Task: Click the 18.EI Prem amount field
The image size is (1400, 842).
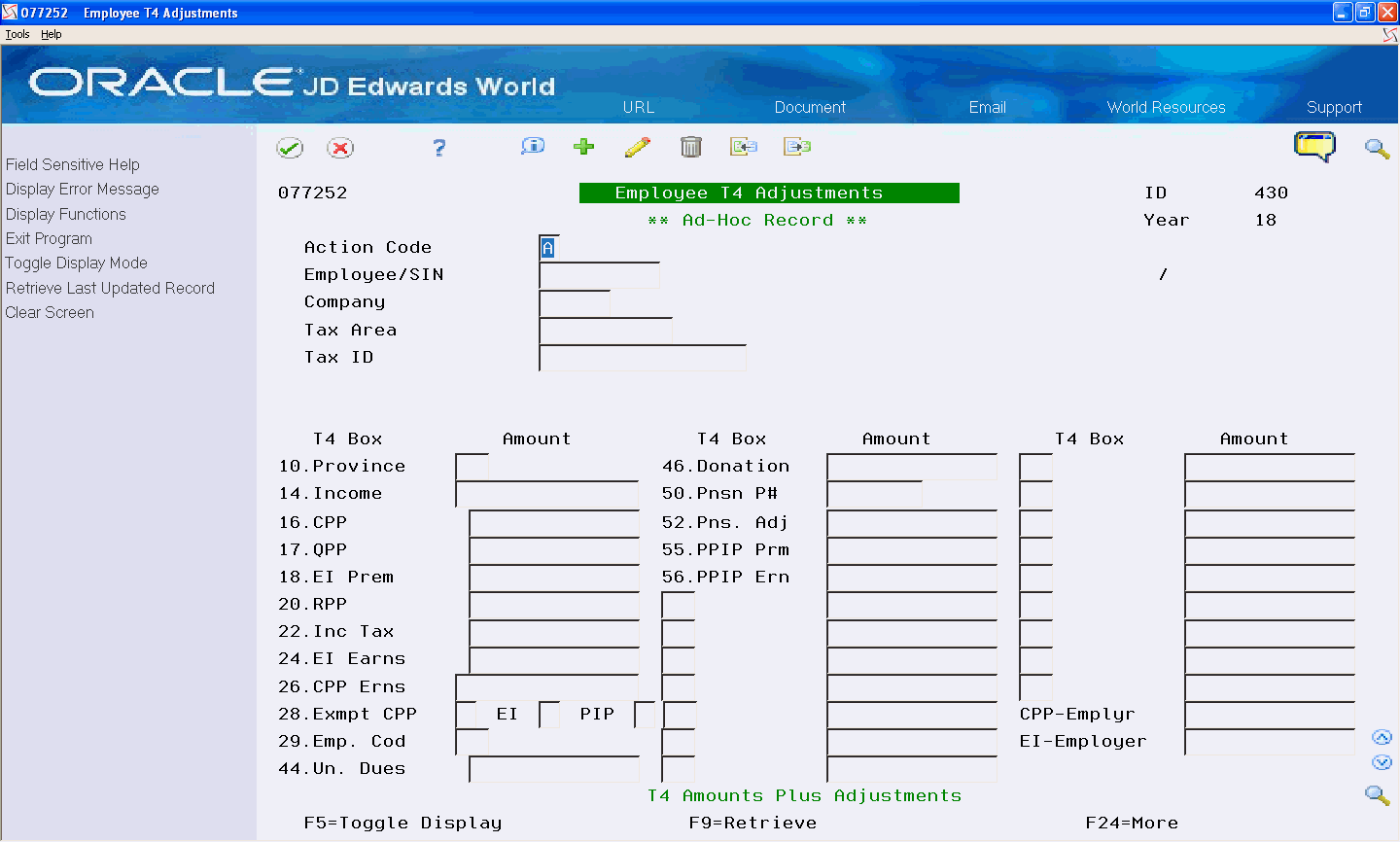Action: point(554,578)
